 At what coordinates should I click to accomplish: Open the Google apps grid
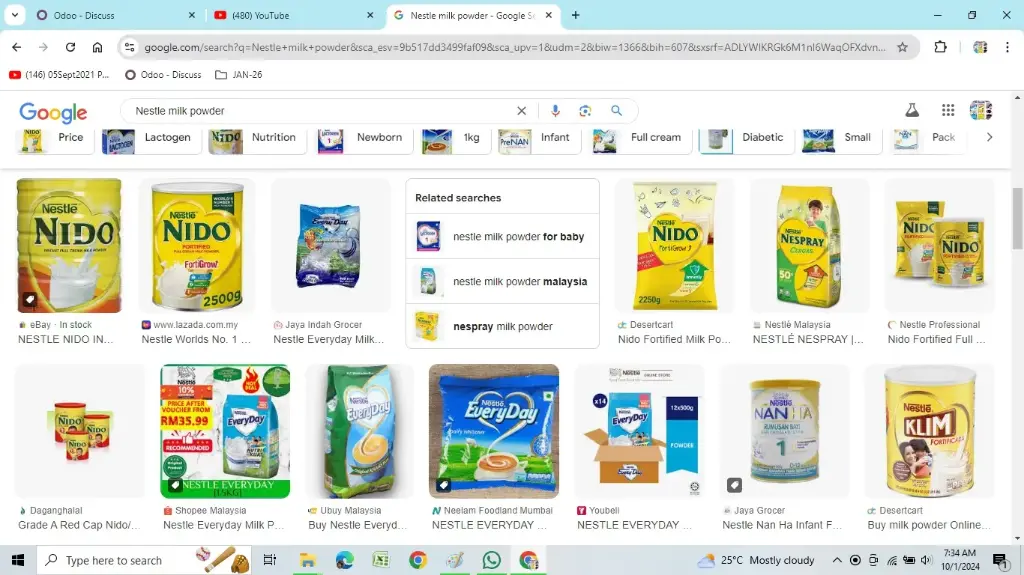948,110
